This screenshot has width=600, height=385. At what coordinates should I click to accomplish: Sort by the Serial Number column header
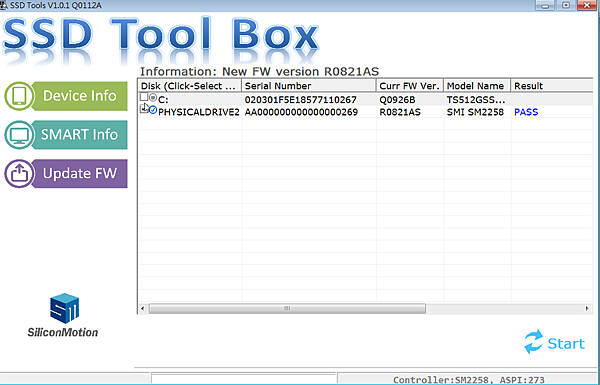pos(309,86)
